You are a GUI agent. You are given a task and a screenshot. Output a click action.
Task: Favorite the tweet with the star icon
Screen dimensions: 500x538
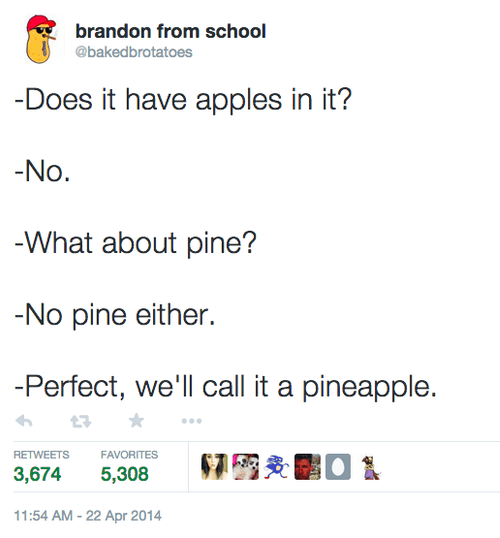click(137, 421)
